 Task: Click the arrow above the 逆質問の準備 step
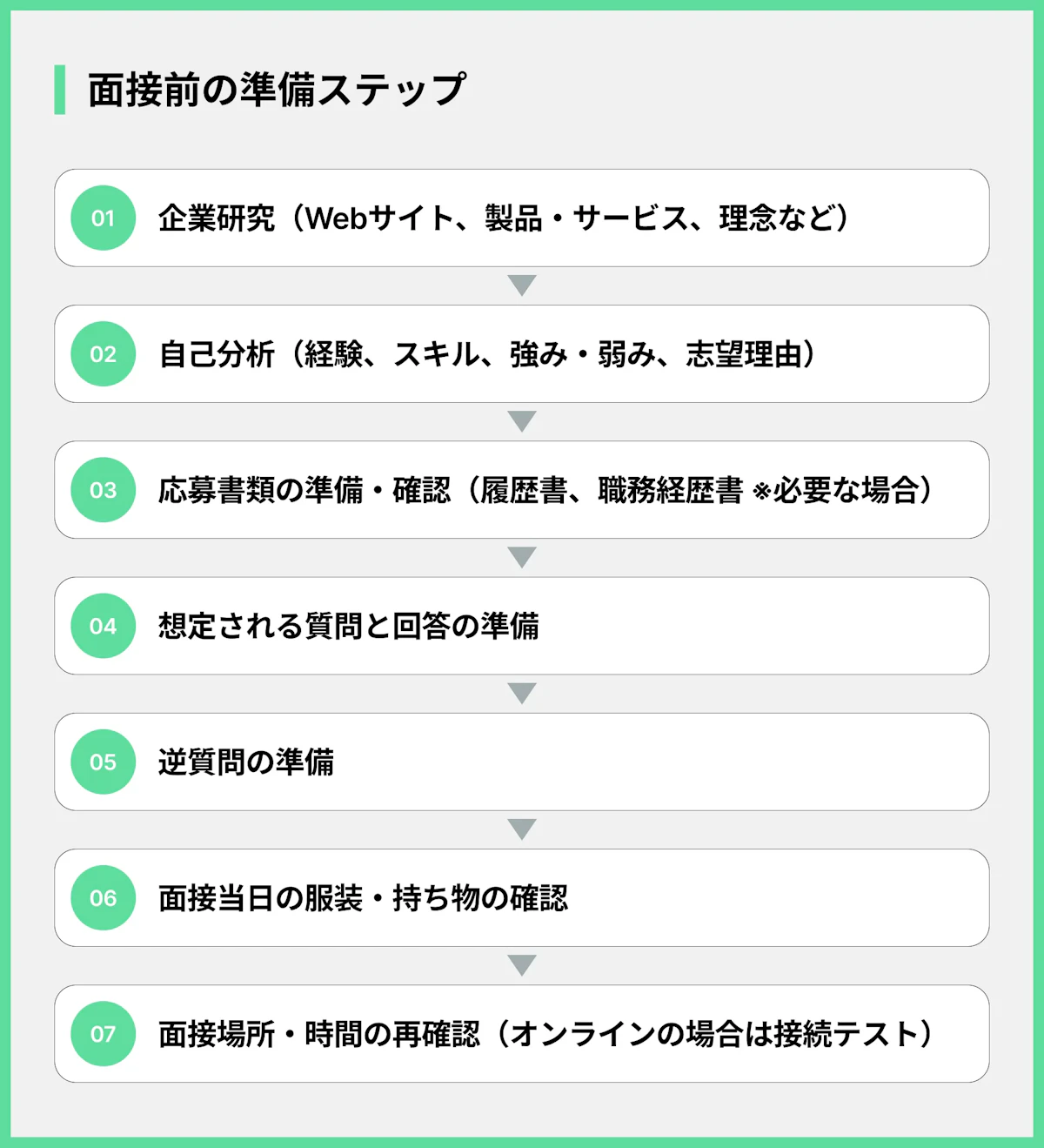(522, 693)
